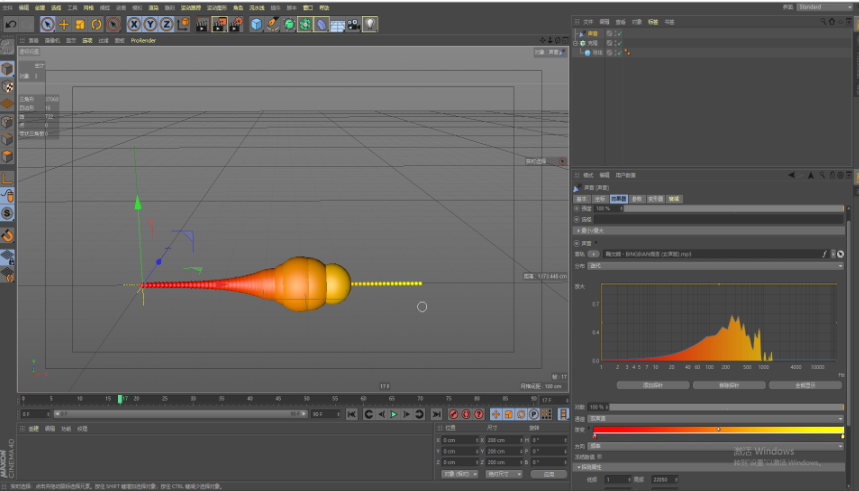The width and height of the screenshot is (859, 491).
Task: Click the 22050 high frequency field
Action: tap(665, 479)
